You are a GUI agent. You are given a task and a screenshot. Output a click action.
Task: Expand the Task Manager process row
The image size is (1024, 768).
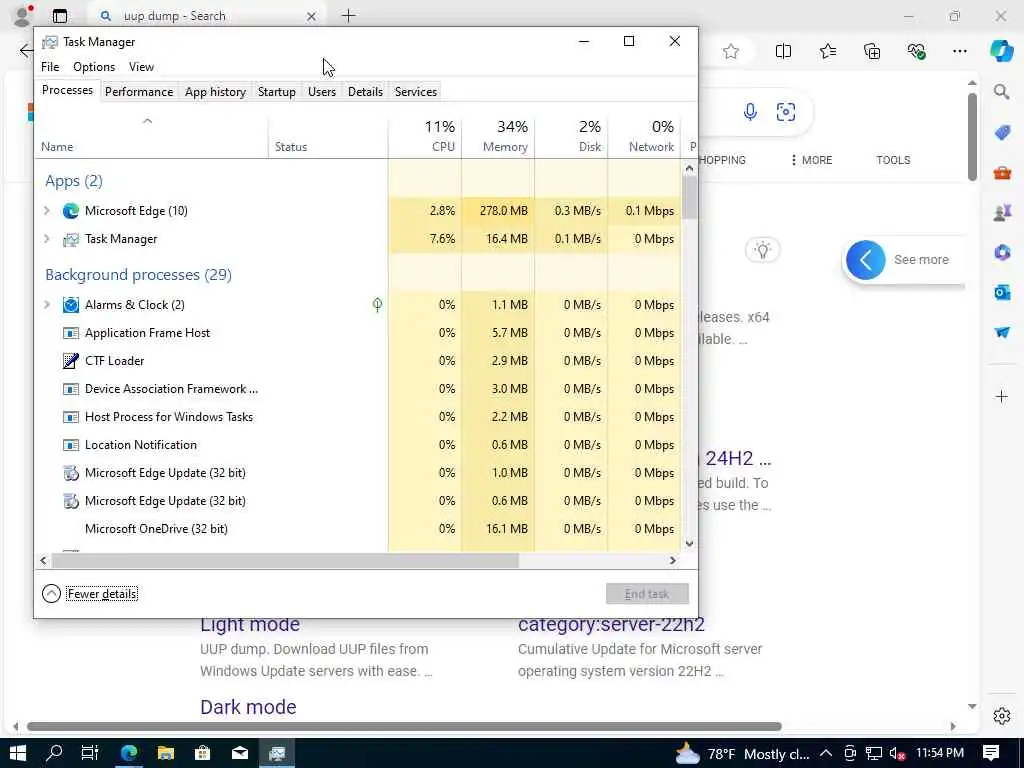(46, 239)
